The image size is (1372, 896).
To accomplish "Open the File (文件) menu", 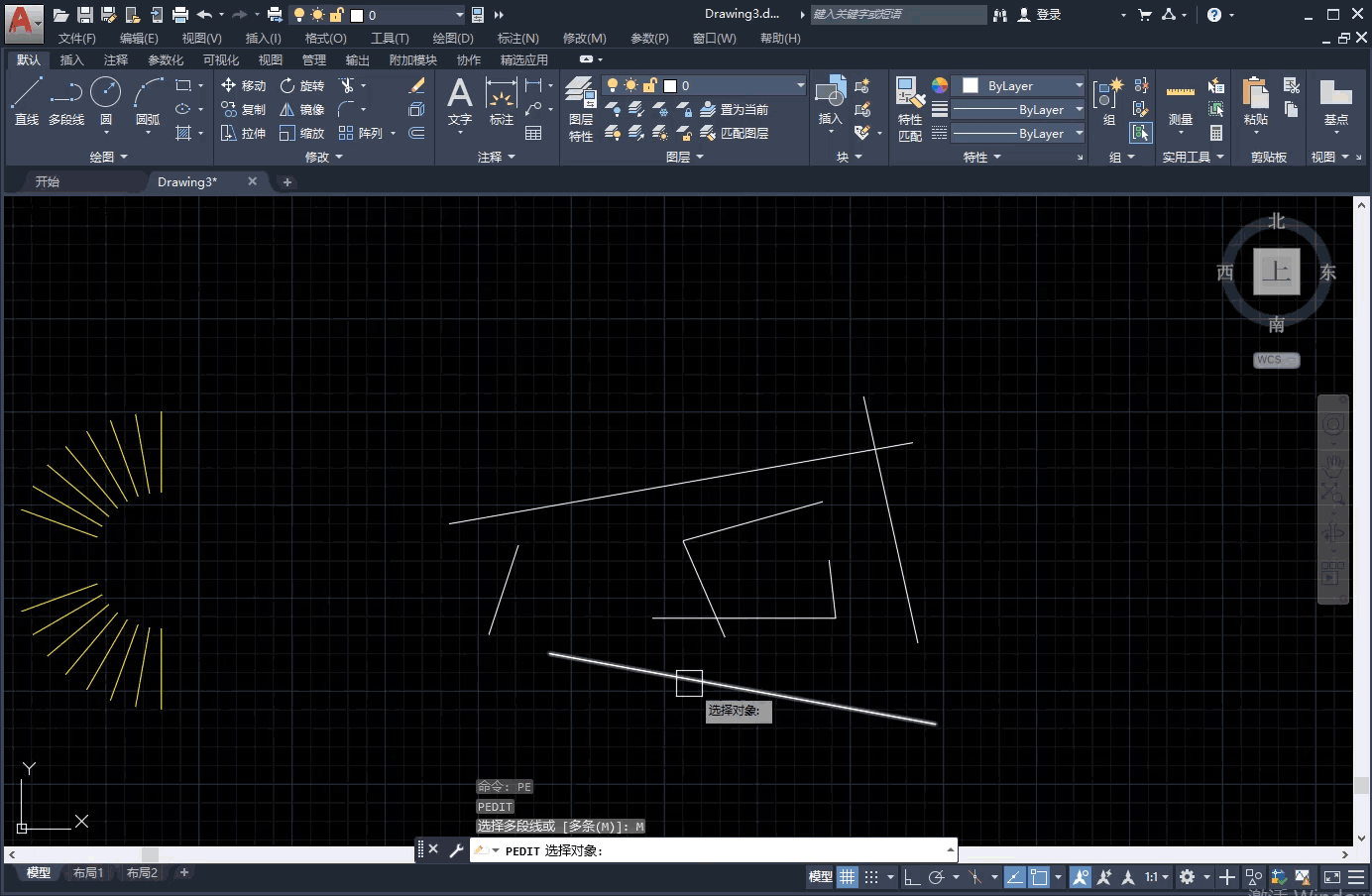I will 76,38.
